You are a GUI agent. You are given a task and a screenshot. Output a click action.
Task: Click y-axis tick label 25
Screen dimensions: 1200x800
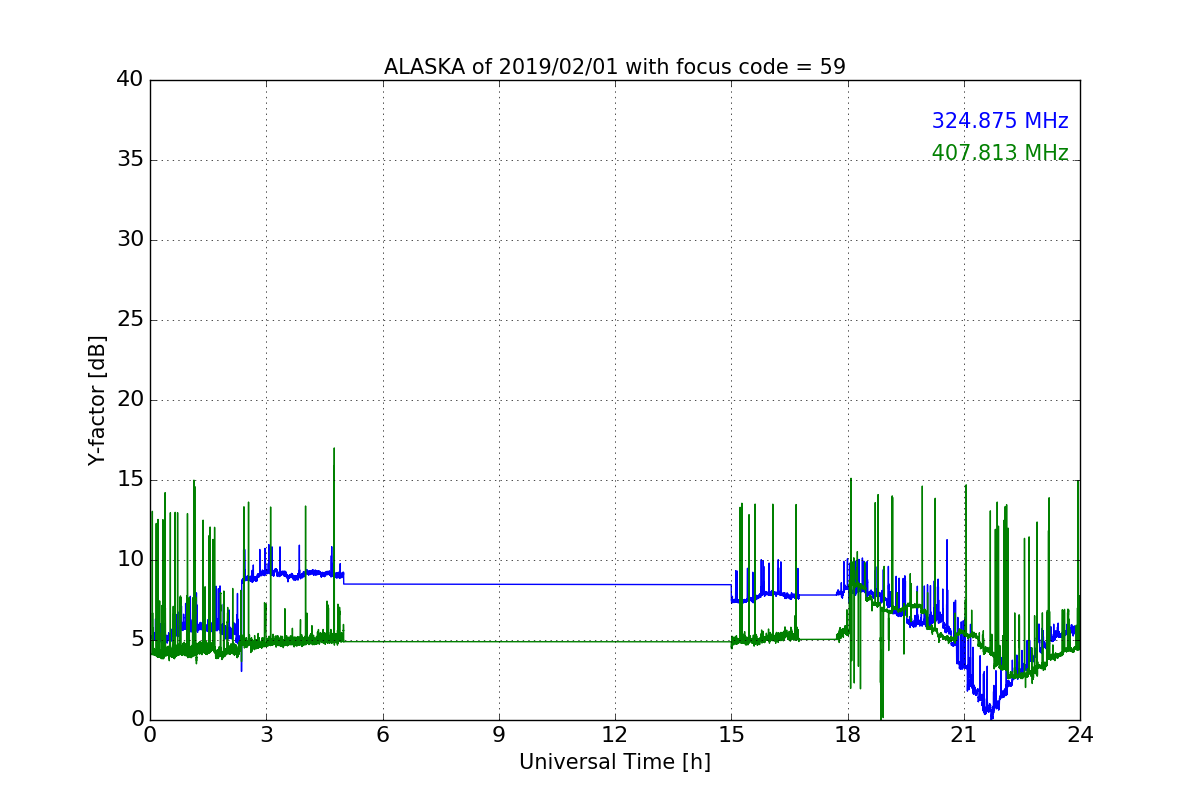(130, 320)
